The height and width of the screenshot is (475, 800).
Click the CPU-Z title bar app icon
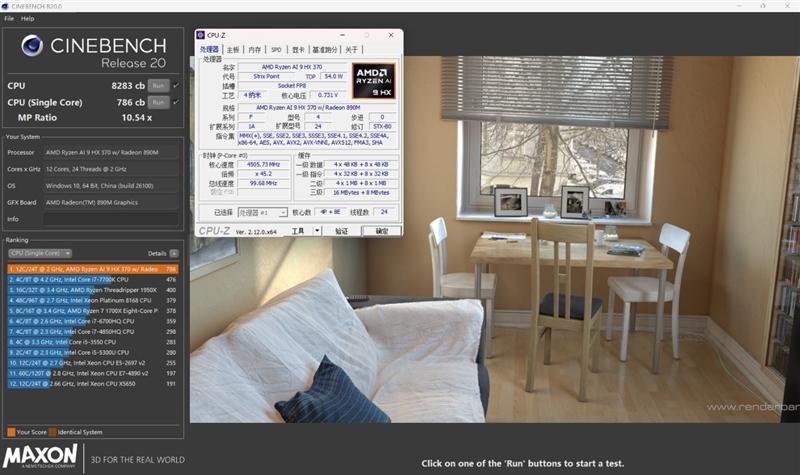[201, 35]
